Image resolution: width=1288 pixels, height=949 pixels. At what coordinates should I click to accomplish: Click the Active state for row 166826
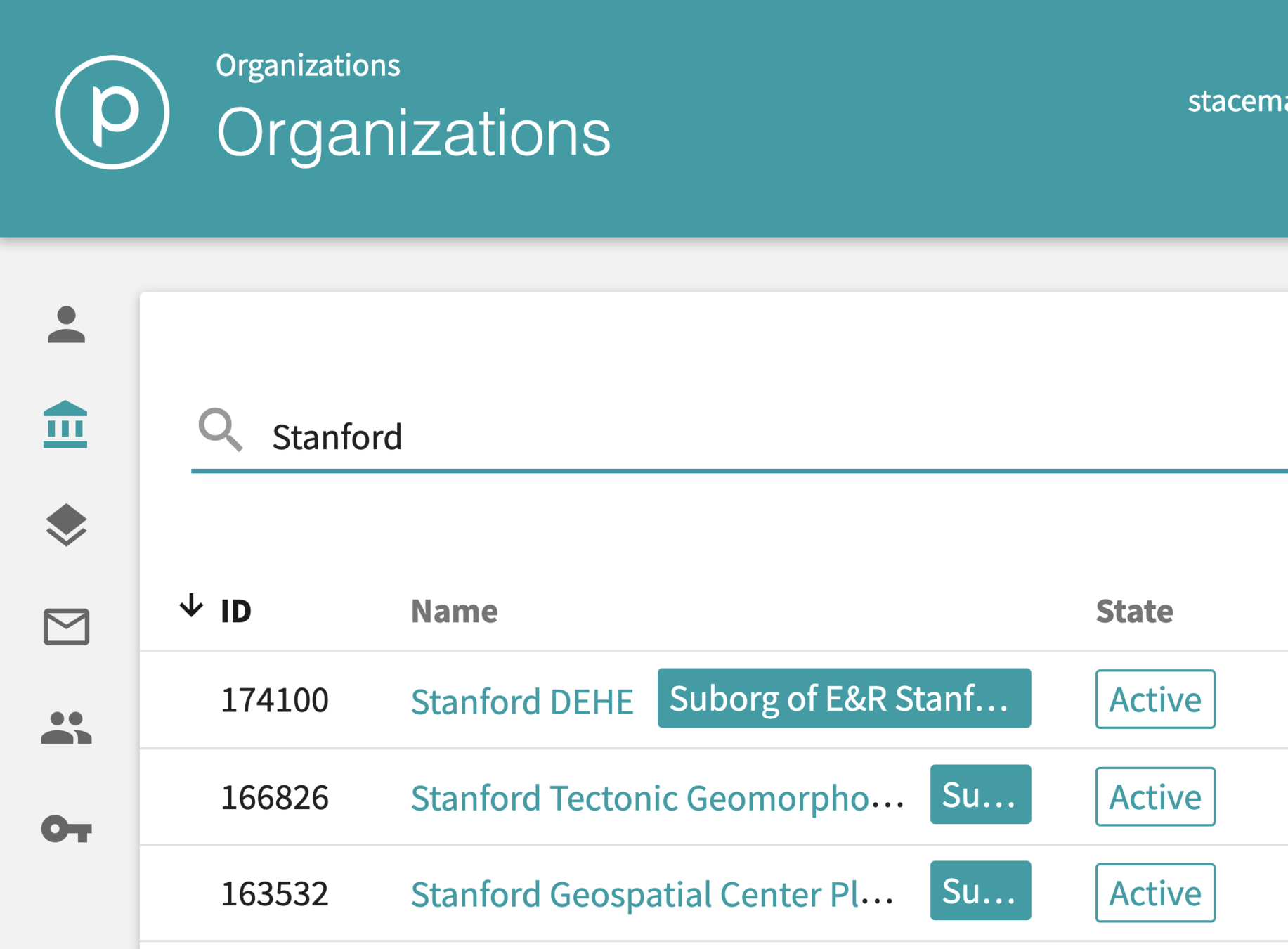pos(1155,796)
